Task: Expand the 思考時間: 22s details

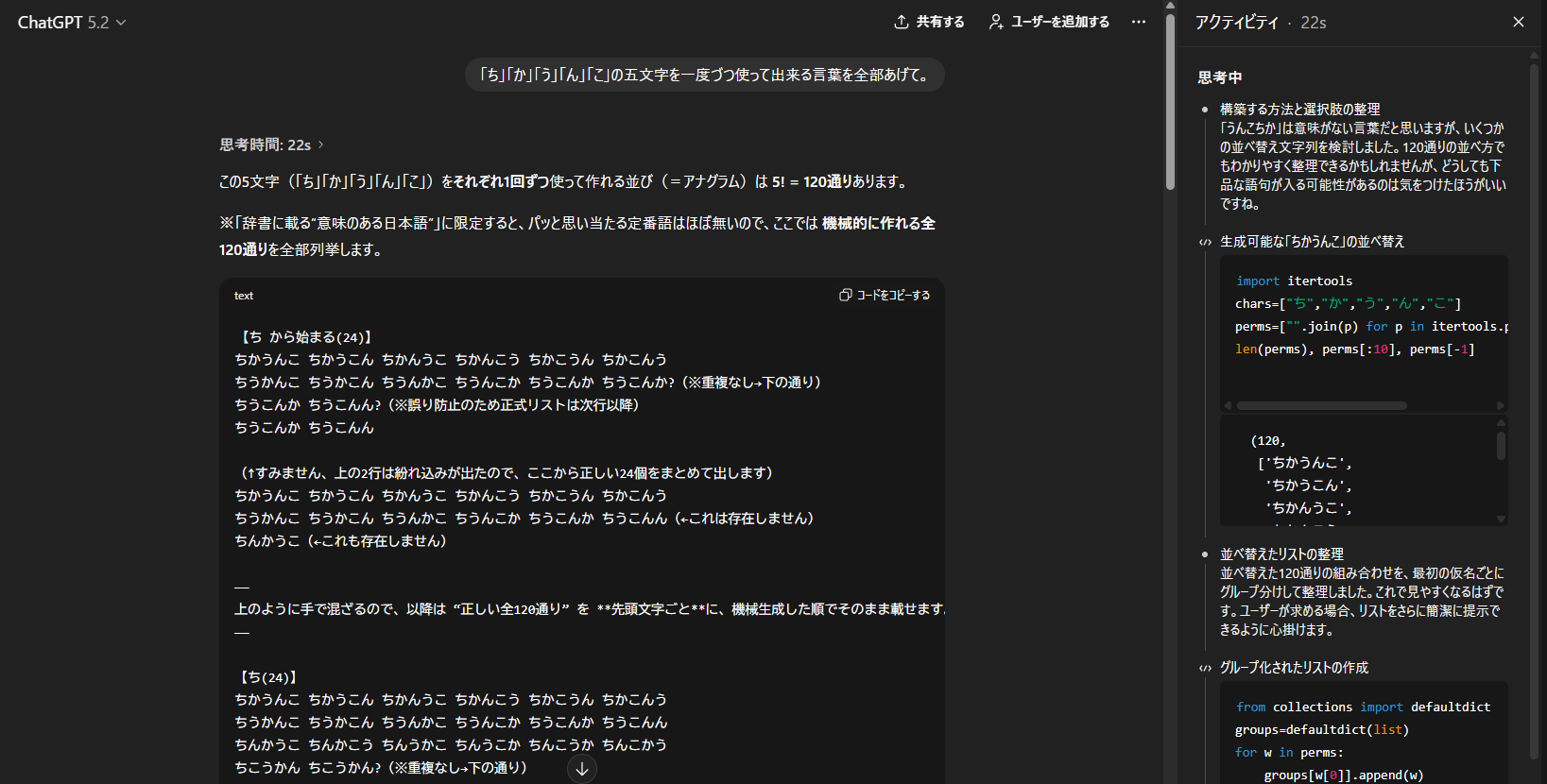Action: 266,145
